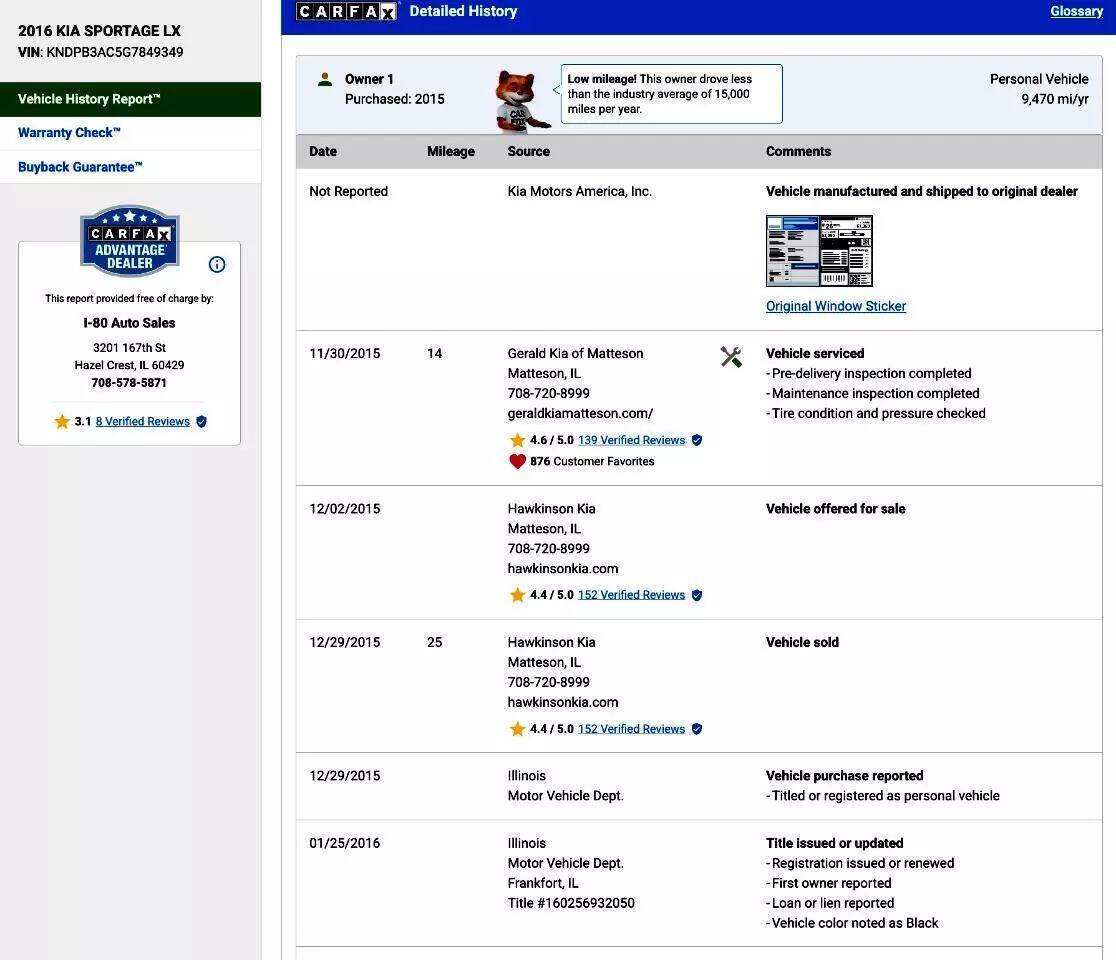
Task: Click the Date column header
Action: (x=323, y=151)
